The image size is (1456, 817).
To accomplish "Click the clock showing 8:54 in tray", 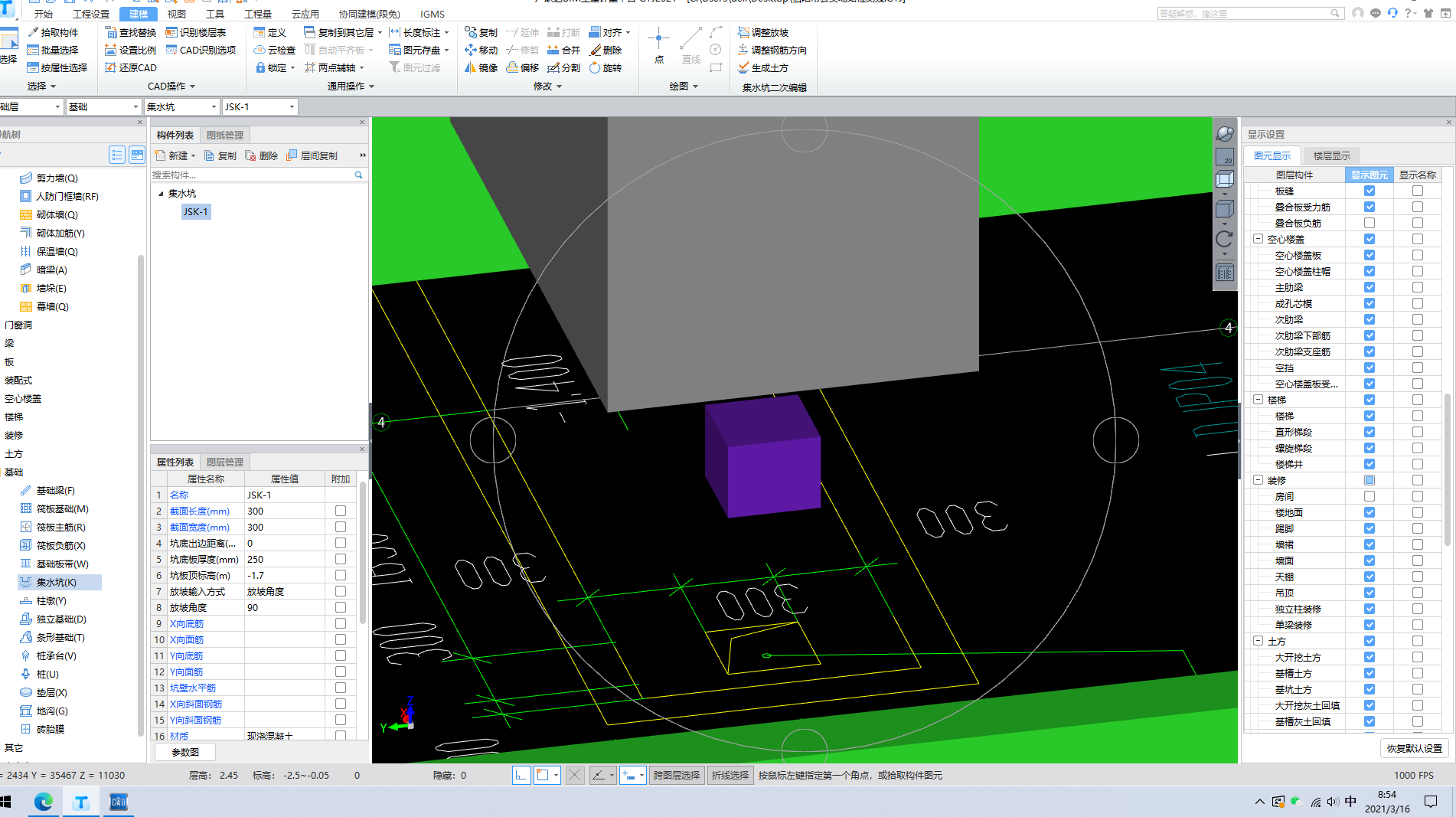I will click(1387, 795).
